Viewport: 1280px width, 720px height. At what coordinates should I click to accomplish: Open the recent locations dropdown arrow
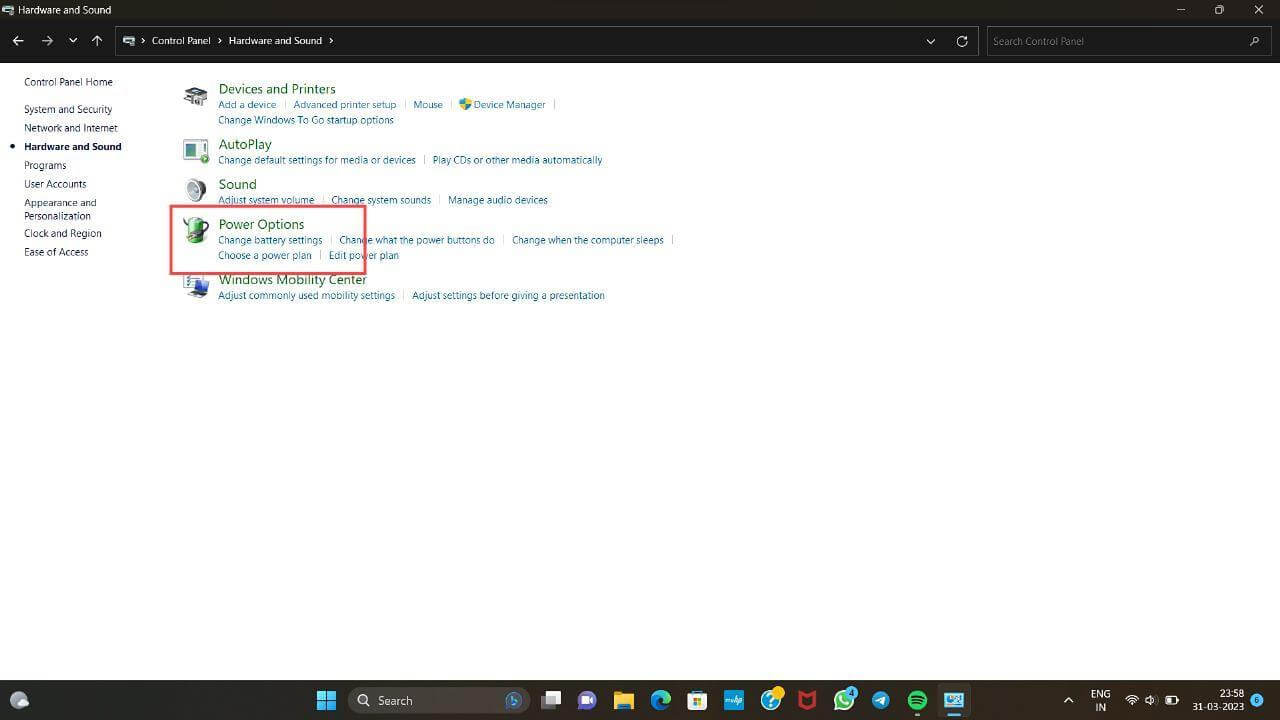tap(73, 41)
